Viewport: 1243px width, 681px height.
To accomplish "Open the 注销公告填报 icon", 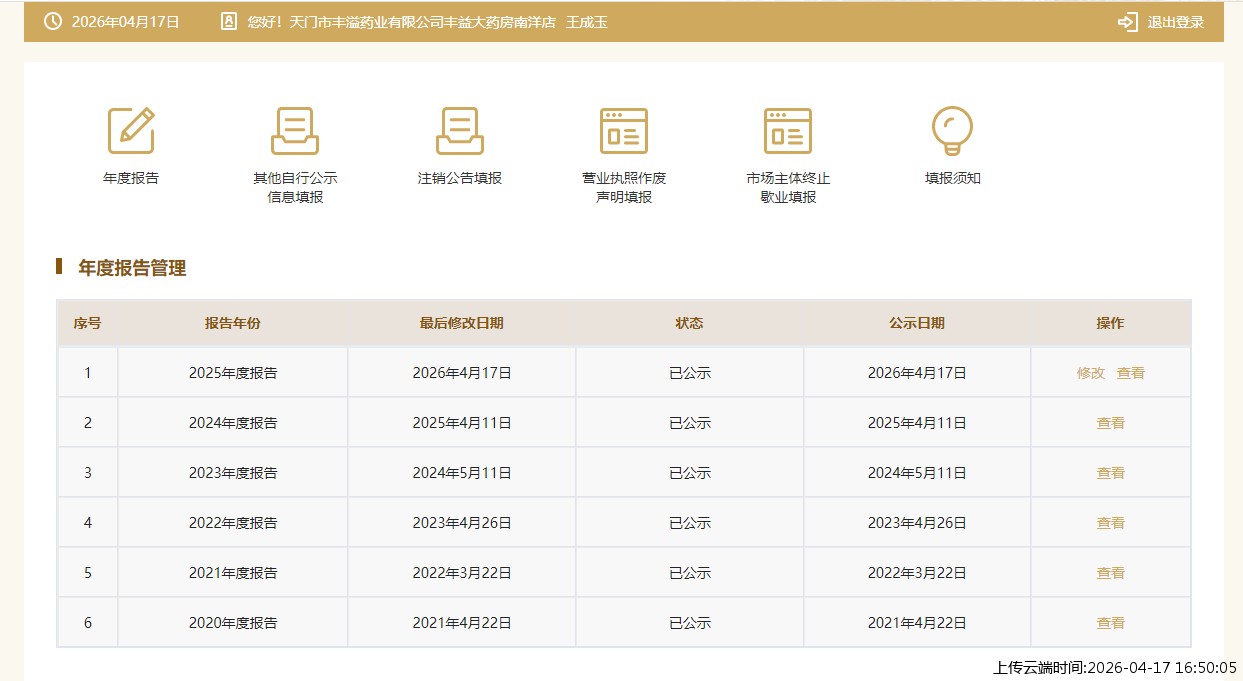I will (460, 131).
